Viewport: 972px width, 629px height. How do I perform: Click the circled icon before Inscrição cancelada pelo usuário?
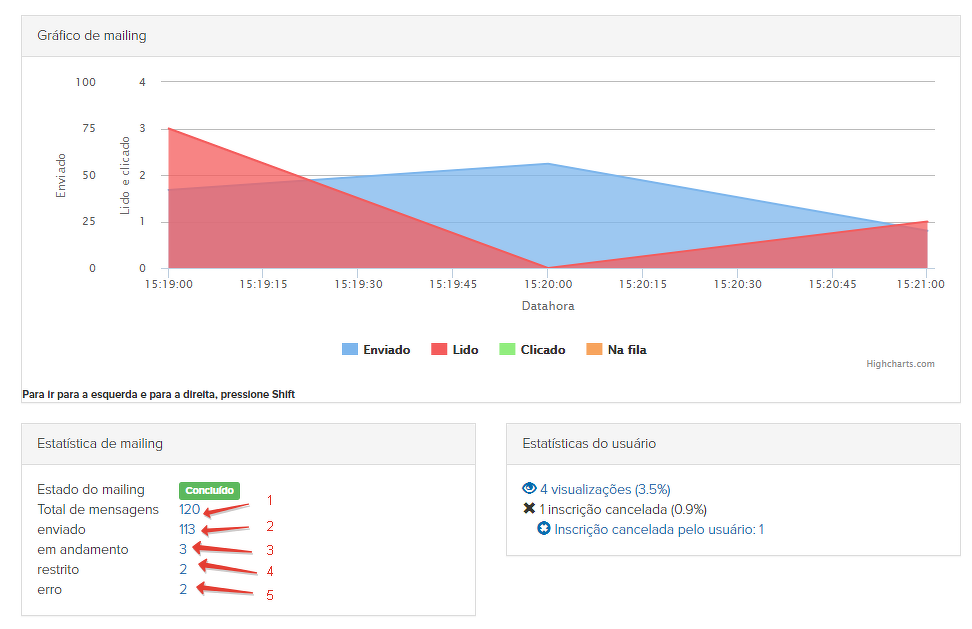(544, 529)
